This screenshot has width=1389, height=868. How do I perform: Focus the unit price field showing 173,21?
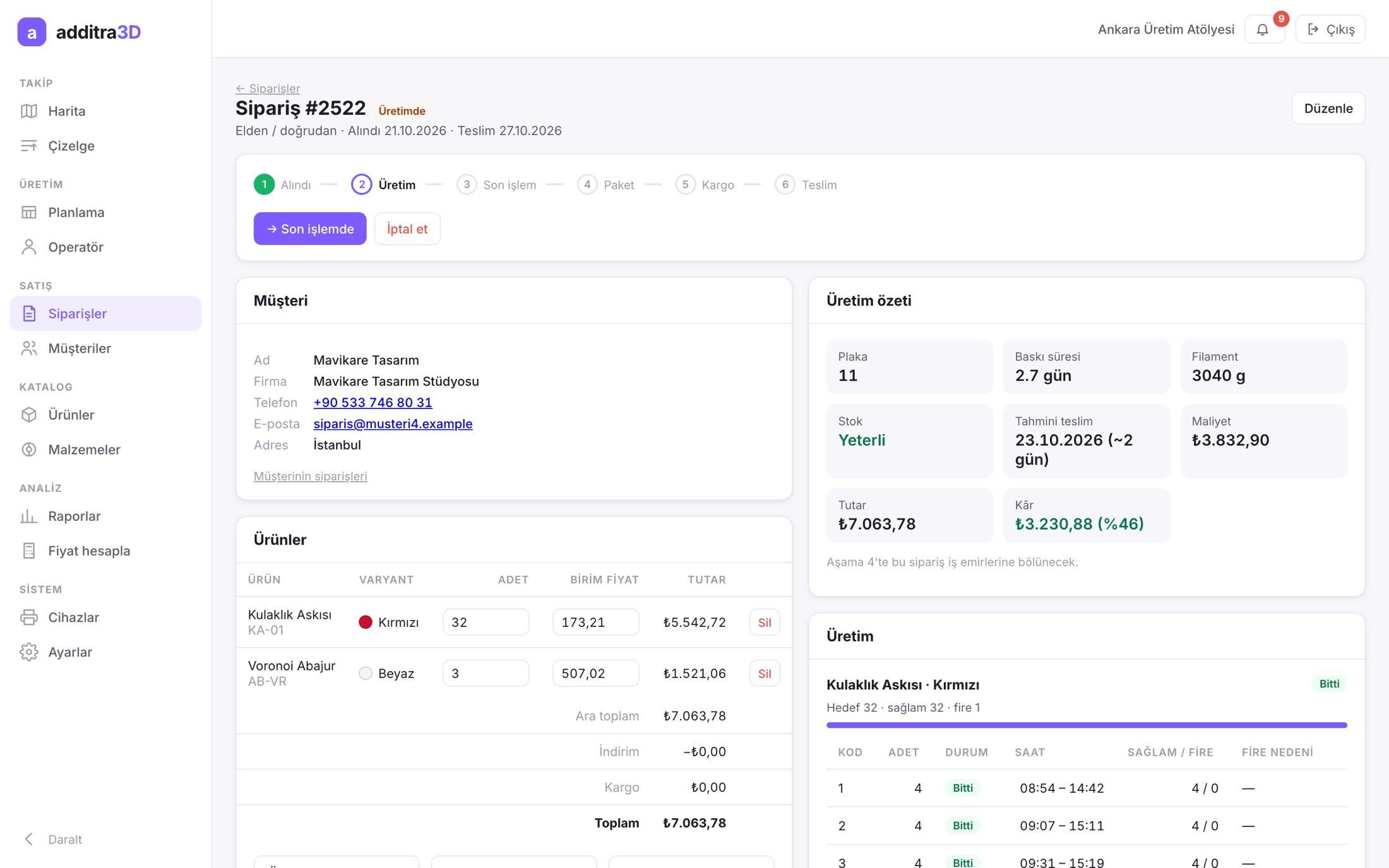[x=595, y=622]
